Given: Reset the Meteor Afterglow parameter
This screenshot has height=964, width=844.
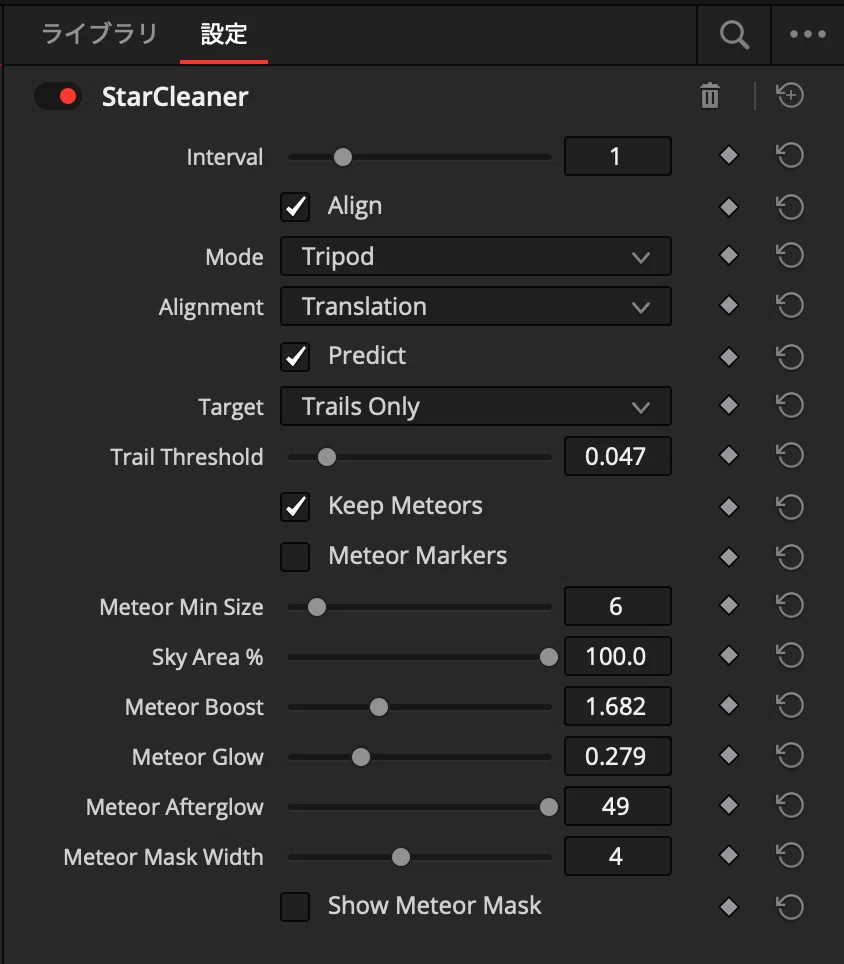Looking at the screenshot, I should point(790,805).
